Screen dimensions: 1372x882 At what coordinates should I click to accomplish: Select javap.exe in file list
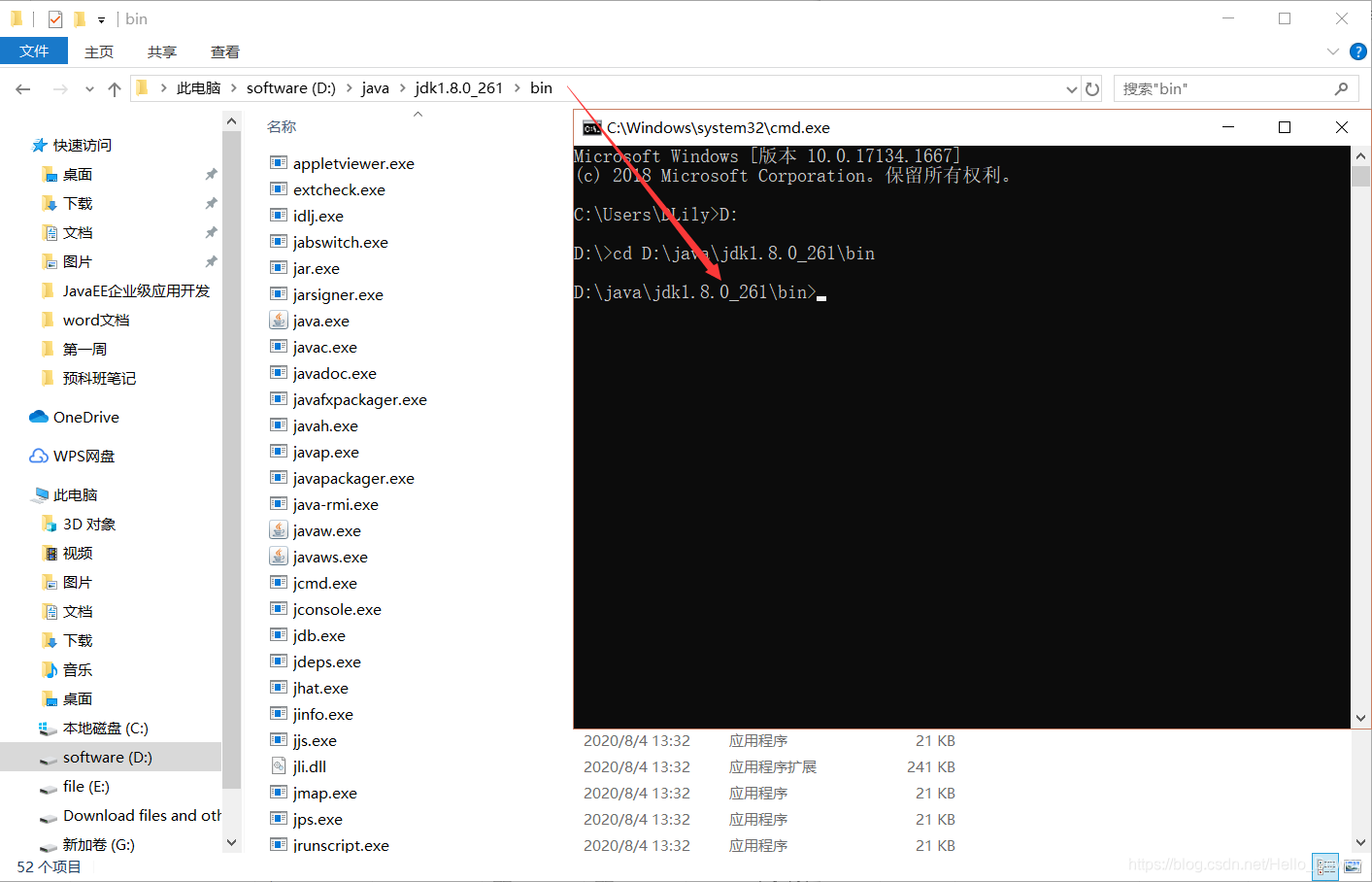pos(325,452)
